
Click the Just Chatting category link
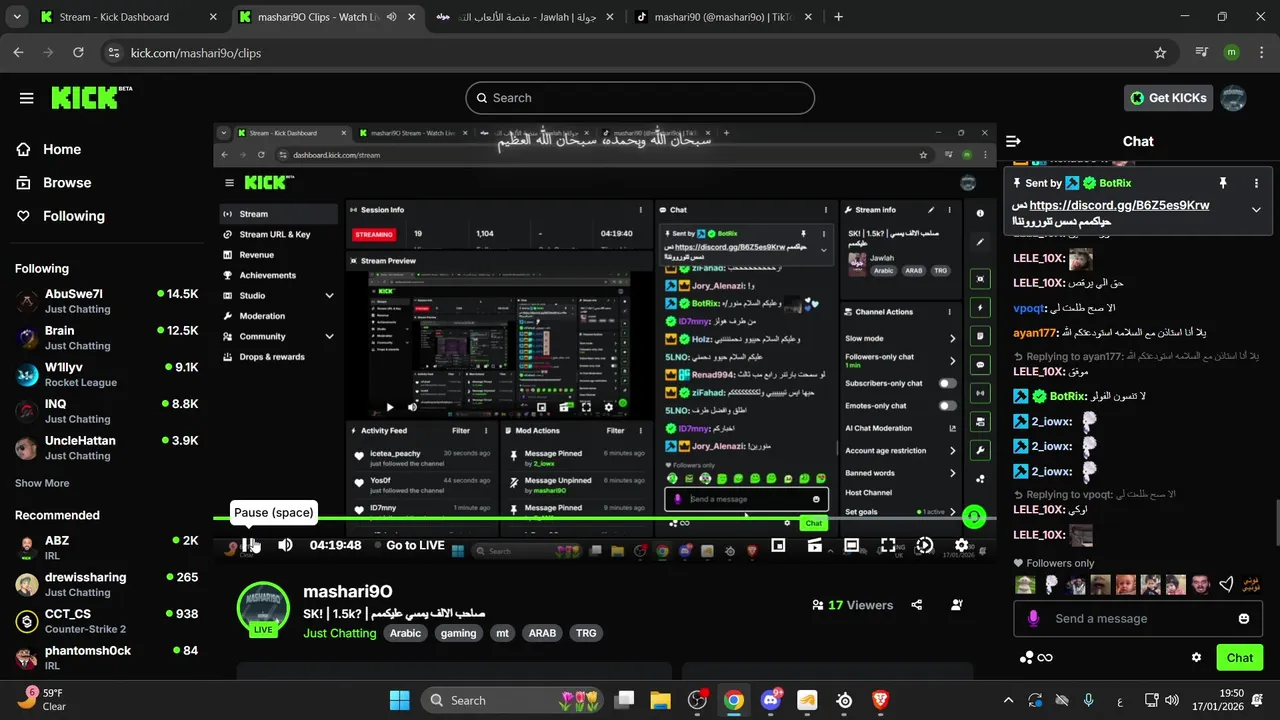coord(339,633)
